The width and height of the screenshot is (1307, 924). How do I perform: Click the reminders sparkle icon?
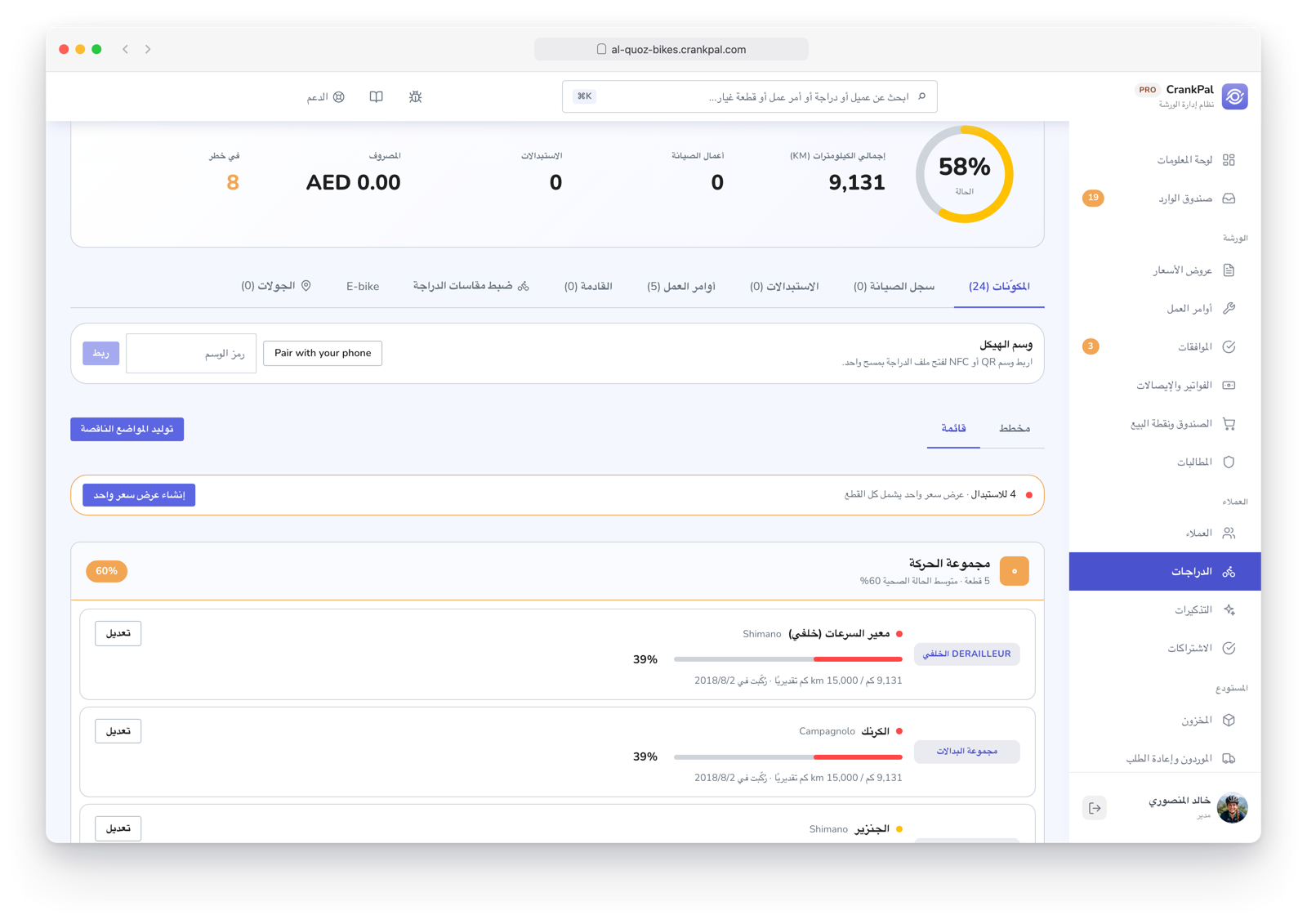tap(1229, 610)
